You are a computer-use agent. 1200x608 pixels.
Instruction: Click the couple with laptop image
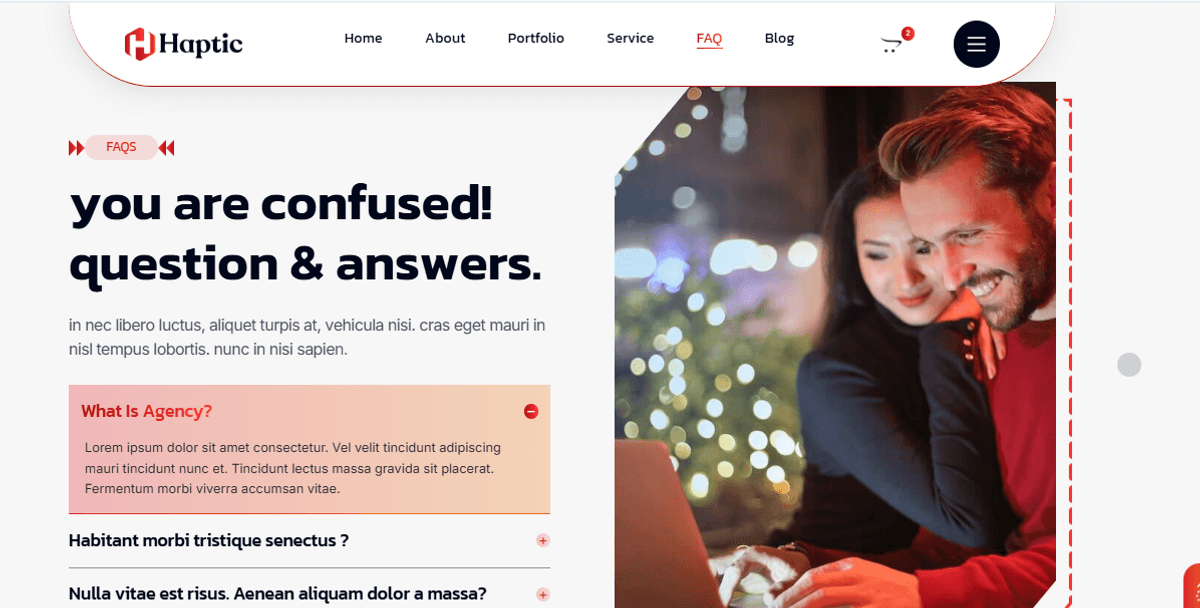tap(835, 345)
